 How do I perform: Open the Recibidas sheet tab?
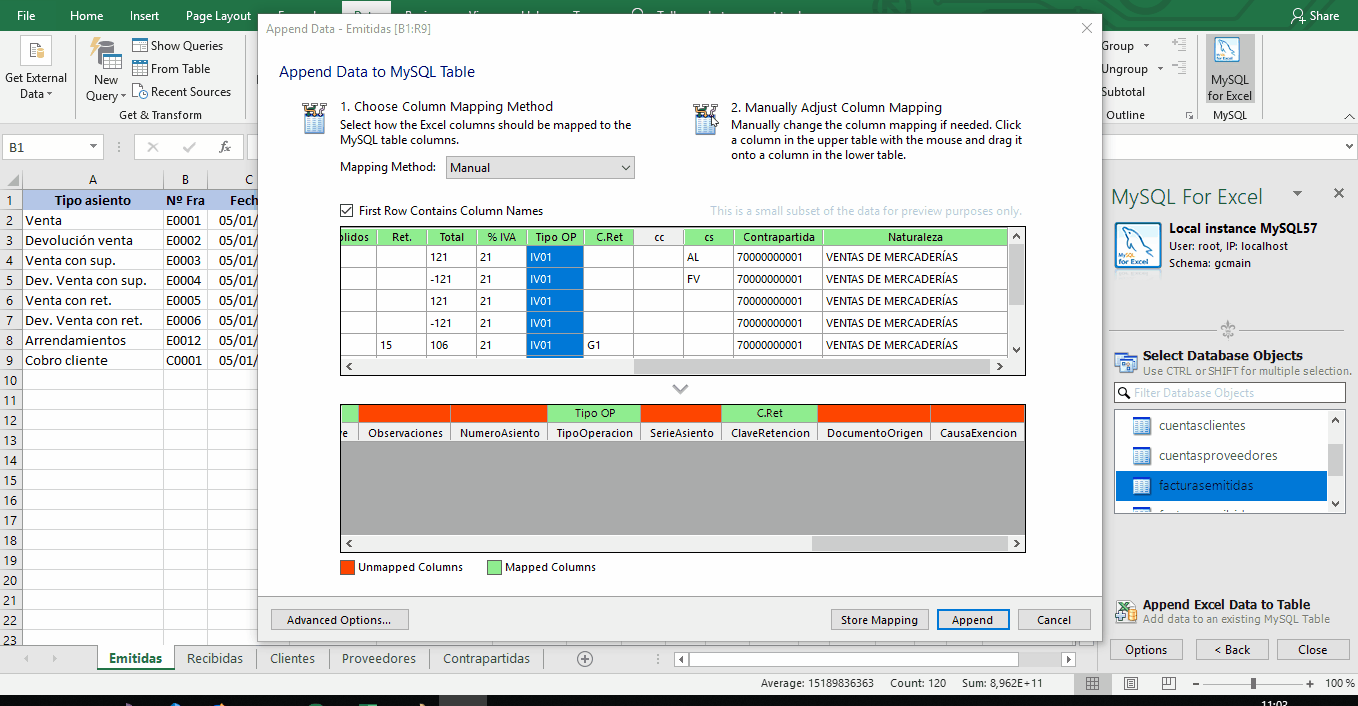tap(215, 658)
